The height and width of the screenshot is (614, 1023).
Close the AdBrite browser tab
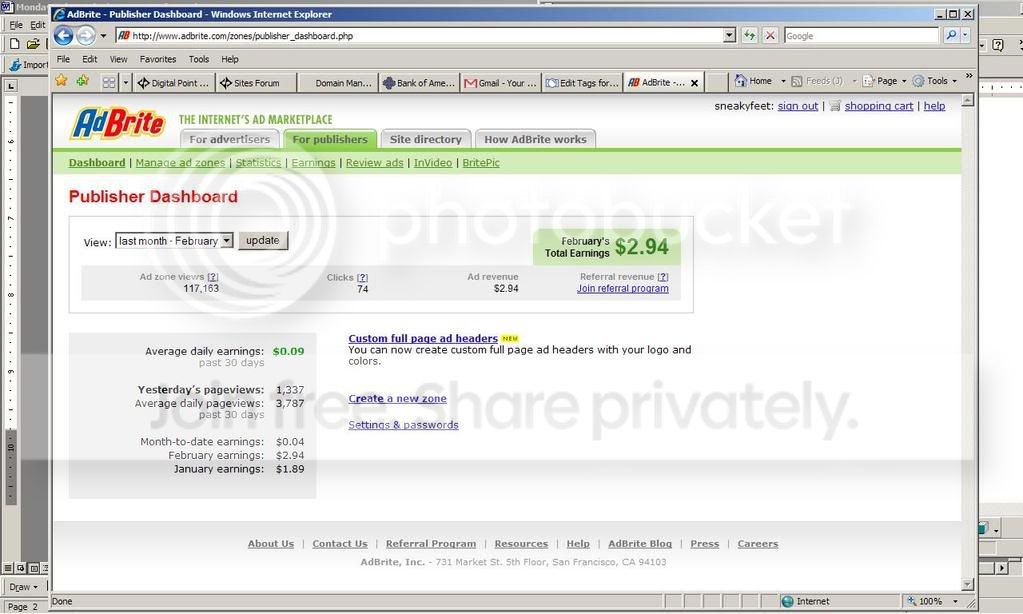click(x=694, y=83)
